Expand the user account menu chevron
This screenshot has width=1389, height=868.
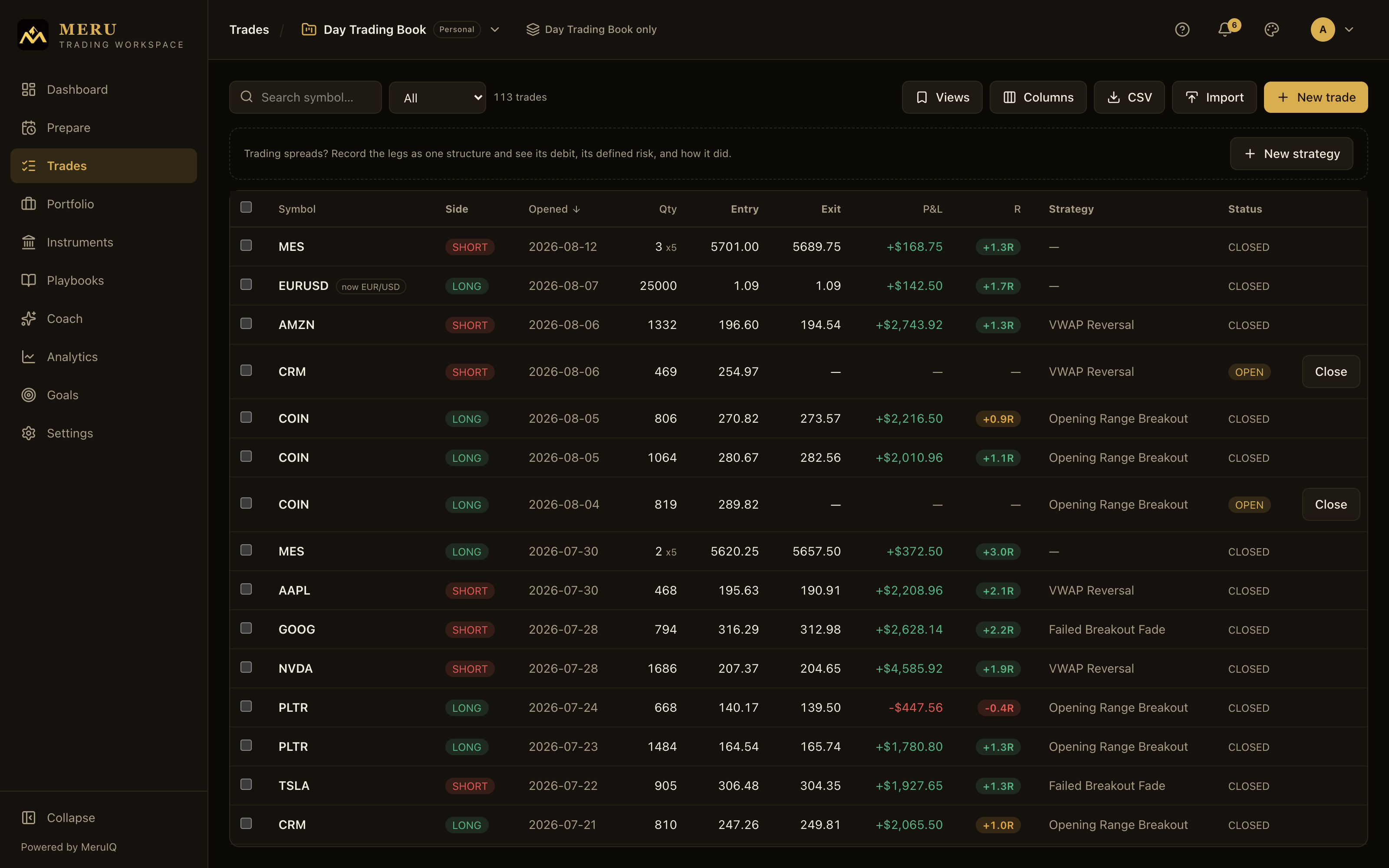[1350, 29]
